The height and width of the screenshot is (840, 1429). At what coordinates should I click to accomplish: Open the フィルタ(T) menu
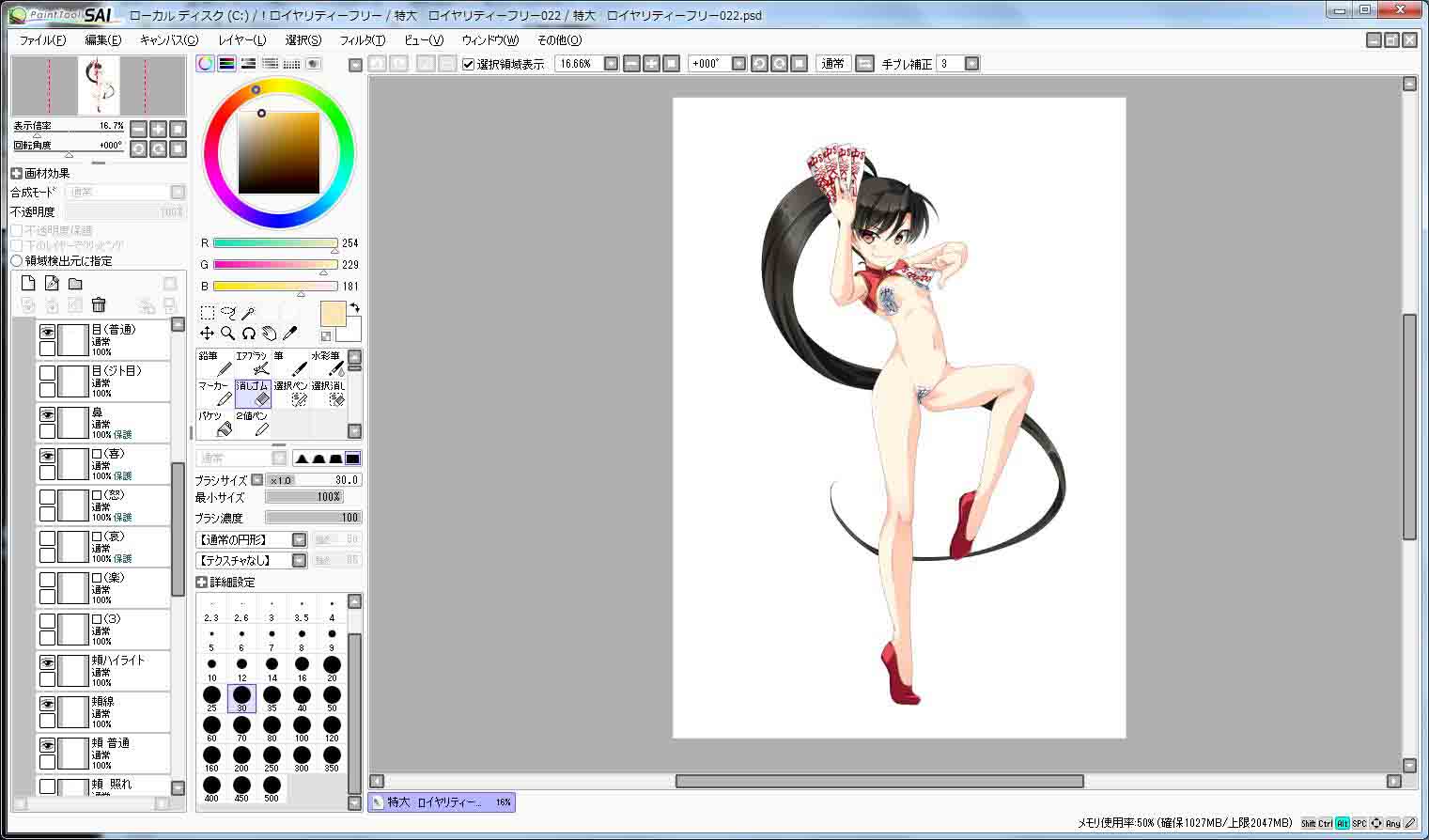coord(362,40)
